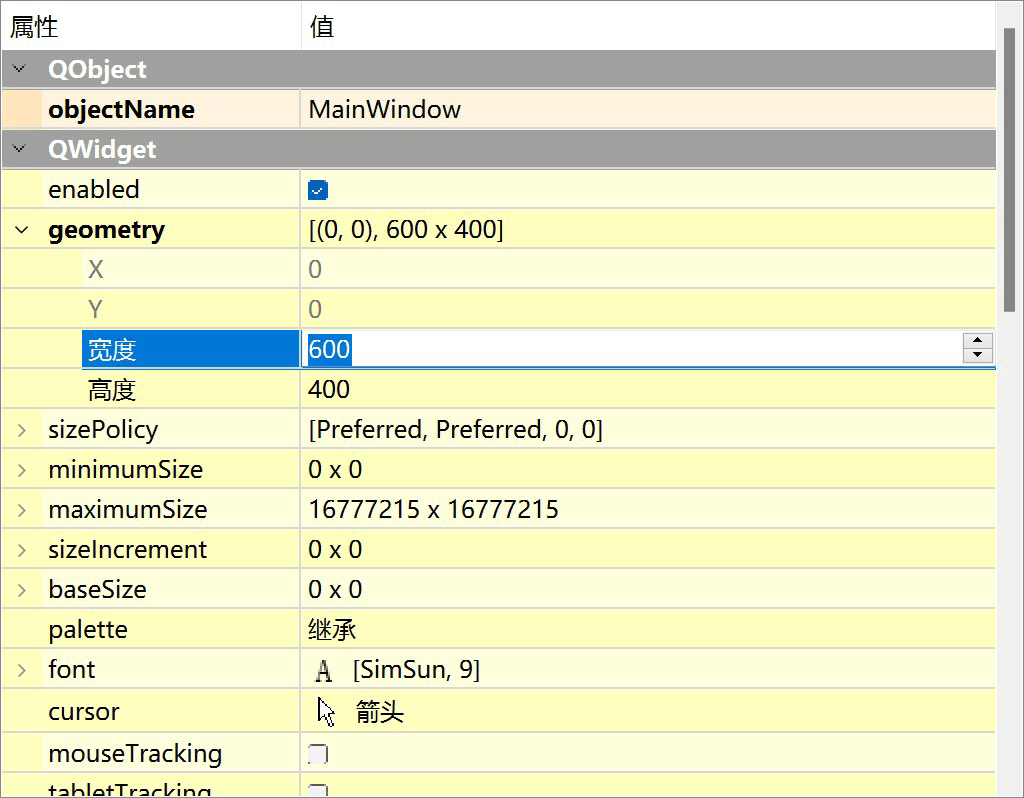
Task: Expand the font property
Action: 22,670
